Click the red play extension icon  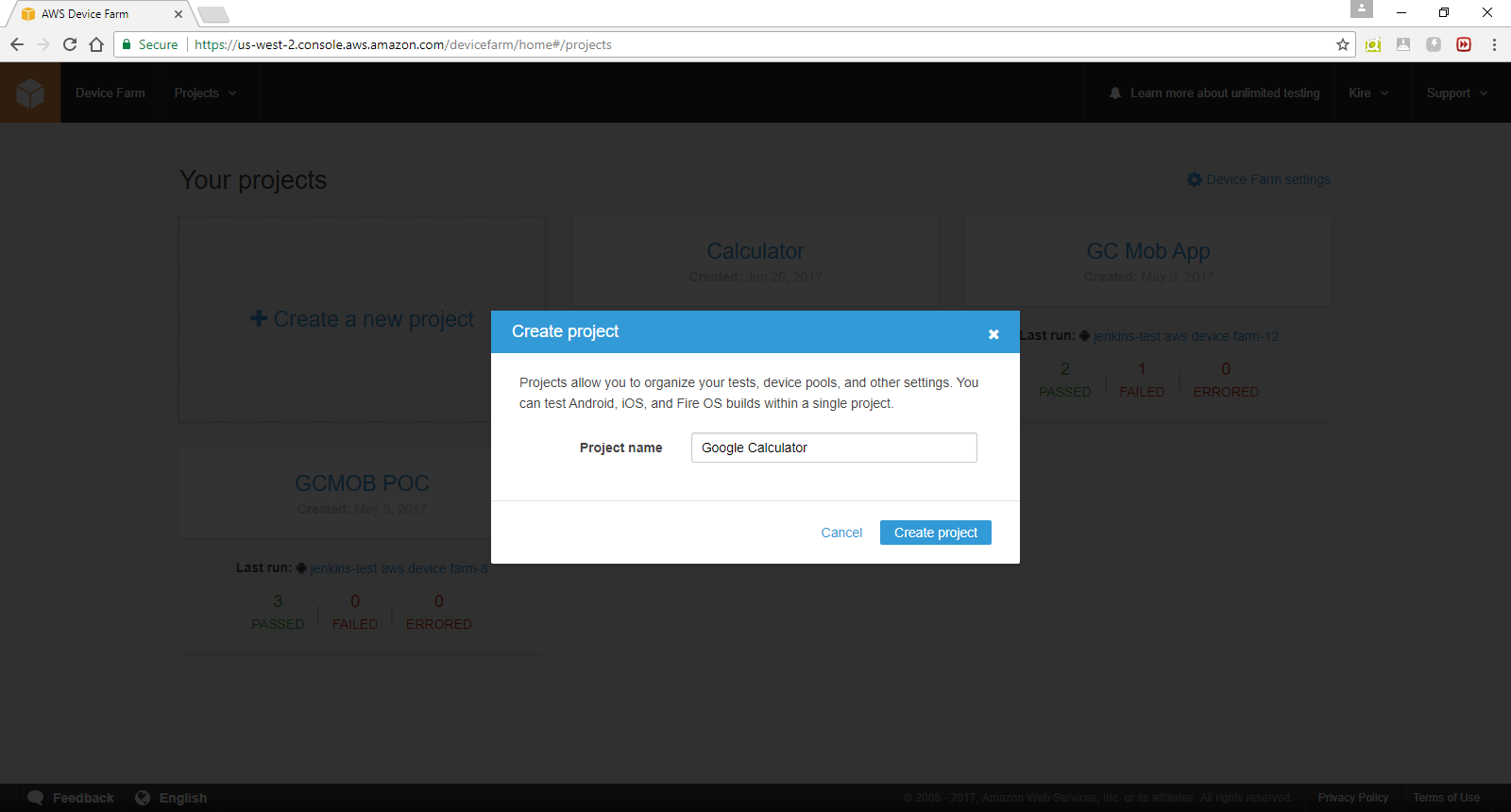pos(1464,44)
